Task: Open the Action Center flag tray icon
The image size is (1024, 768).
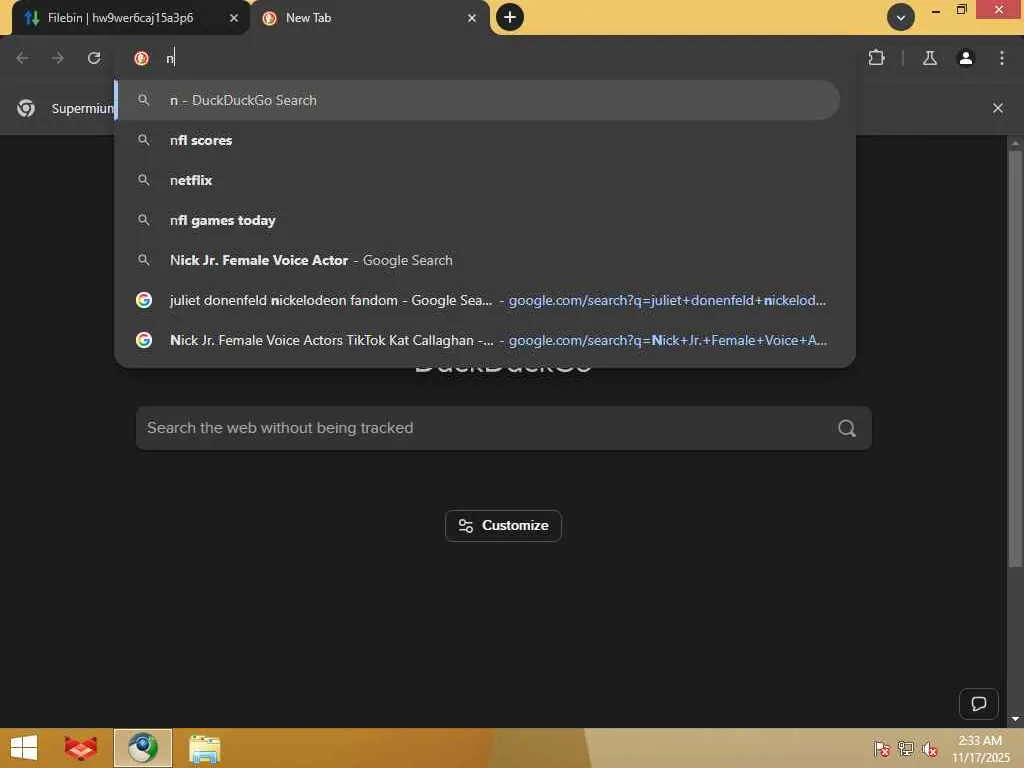Action: 882,748
